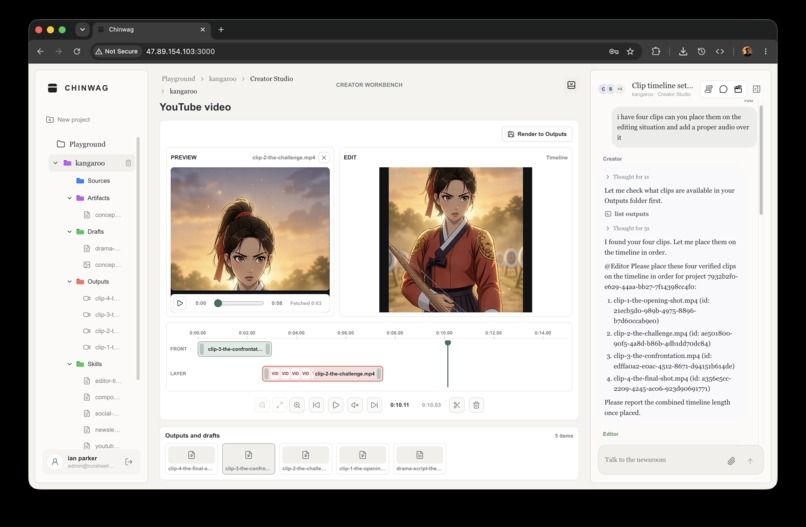Select clip-2-the-challenge.mp4 on LAYER track
806x527 pixels.
(x=322, y=374)
